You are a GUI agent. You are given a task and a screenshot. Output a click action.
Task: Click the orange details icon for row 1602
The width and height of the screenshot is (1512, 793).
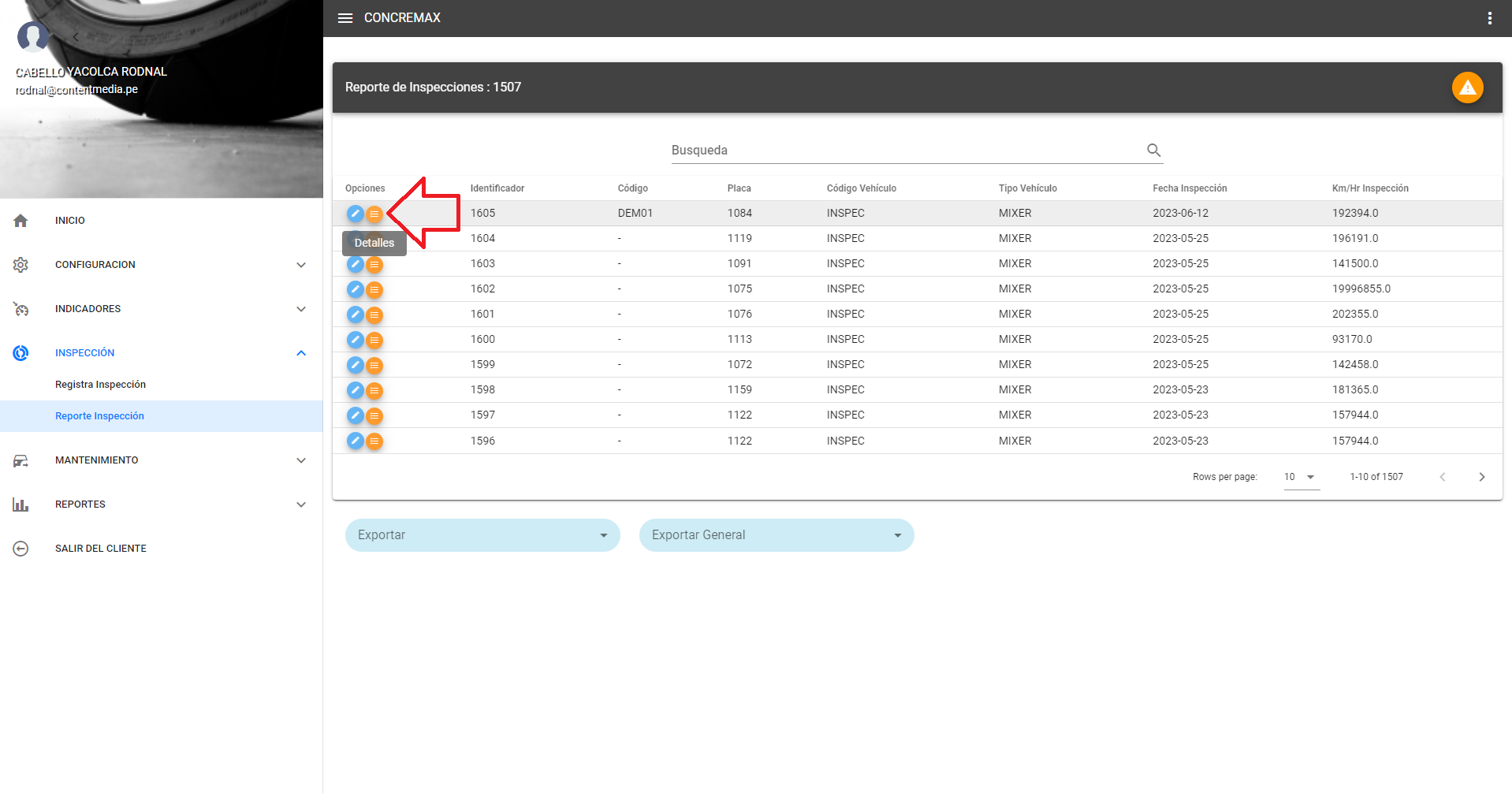coord(374,289)
